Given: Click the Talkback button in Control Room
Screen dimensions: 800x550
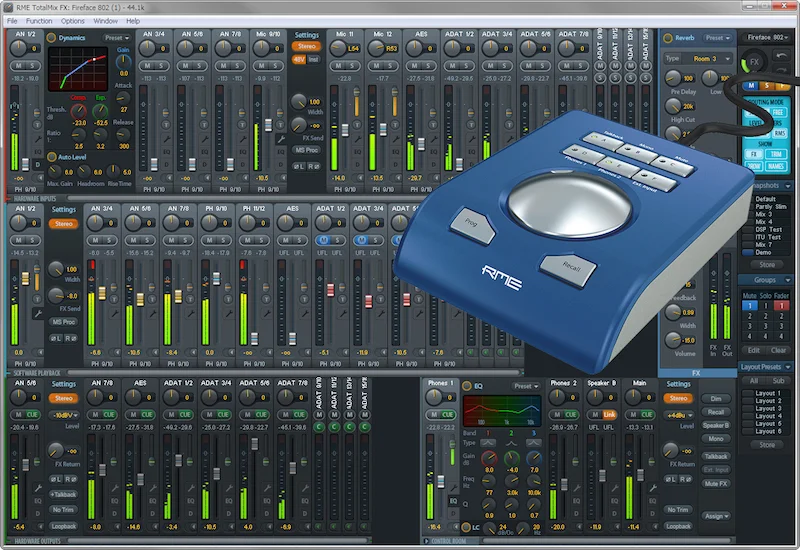Looking at the screenshot, I should 716,456.
